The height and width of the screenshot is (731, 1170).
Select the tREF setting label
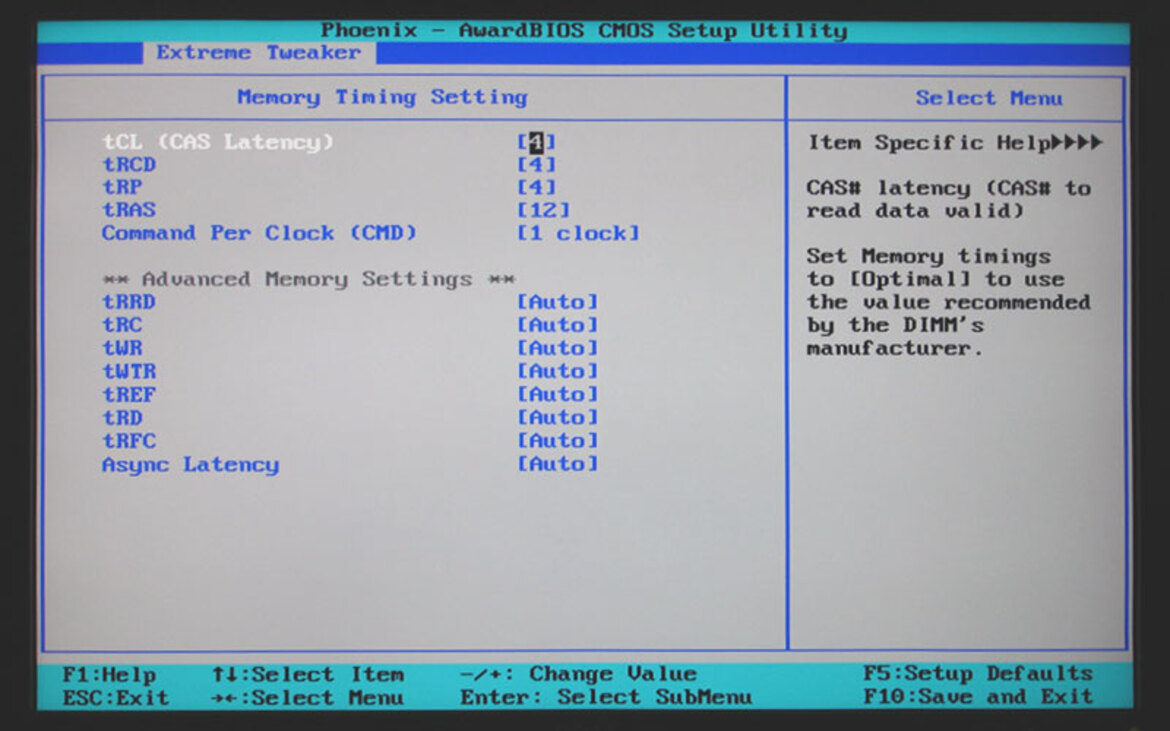coord(129,395)
